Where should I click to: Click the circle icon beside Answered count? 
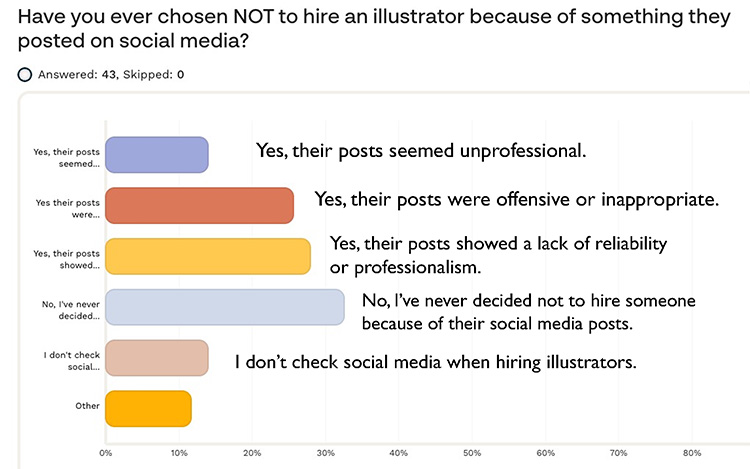pos(24,74)
